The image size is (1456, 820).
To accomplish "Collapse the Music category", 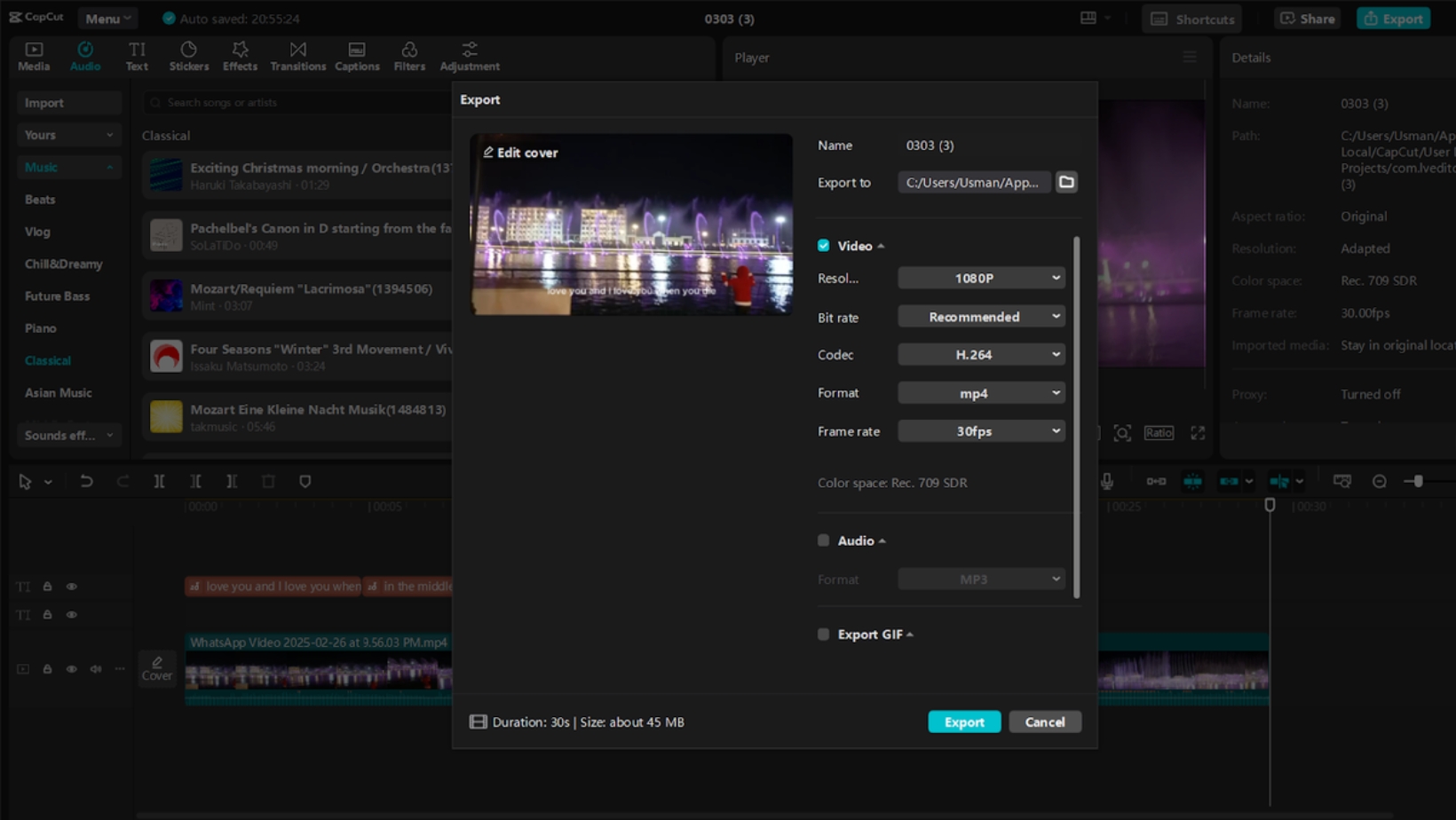I will point(69,167).
